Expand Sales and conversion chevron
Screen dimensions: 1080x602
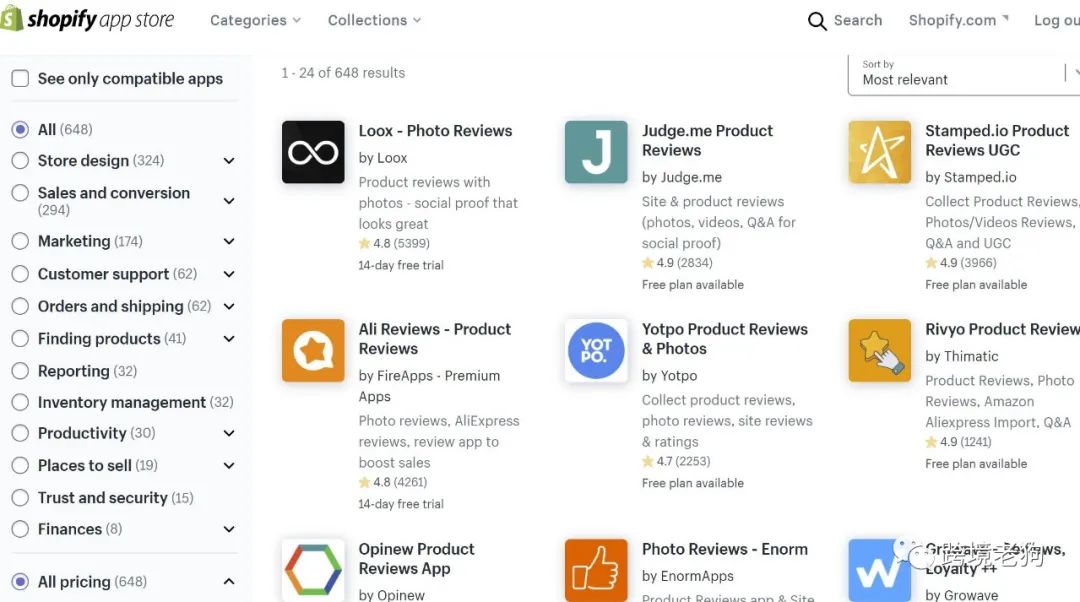tap(229, 201)
